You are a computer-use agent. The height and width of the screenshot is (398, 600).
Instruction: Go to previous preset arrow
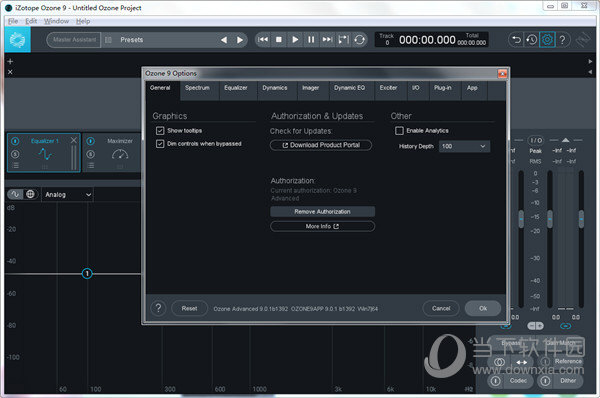click(x=224, y=40)
